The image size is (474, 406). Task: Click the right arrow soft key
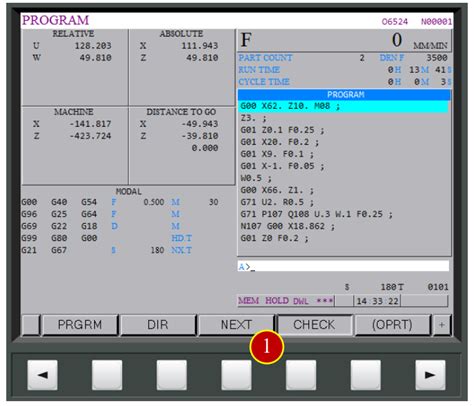pyautogui.click(x=430, y=375)
